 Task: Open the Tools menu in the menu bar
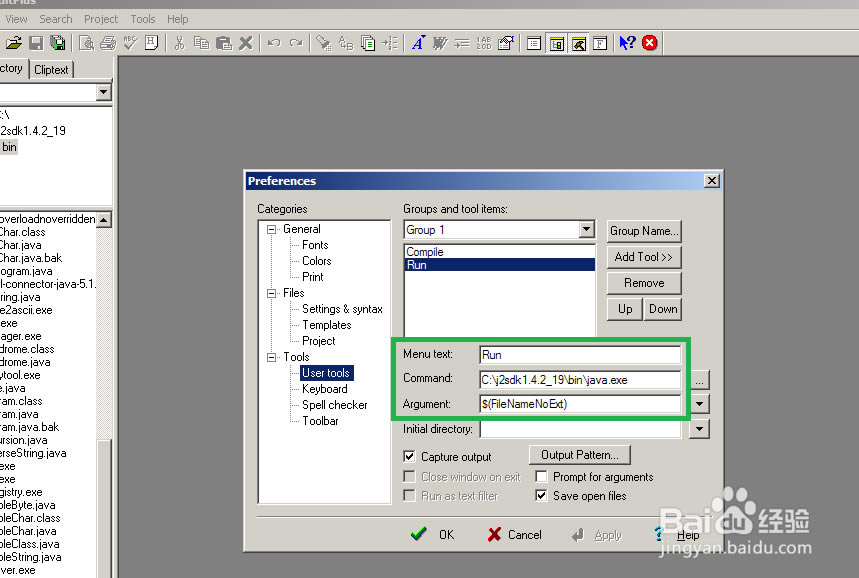pos(143,19)
